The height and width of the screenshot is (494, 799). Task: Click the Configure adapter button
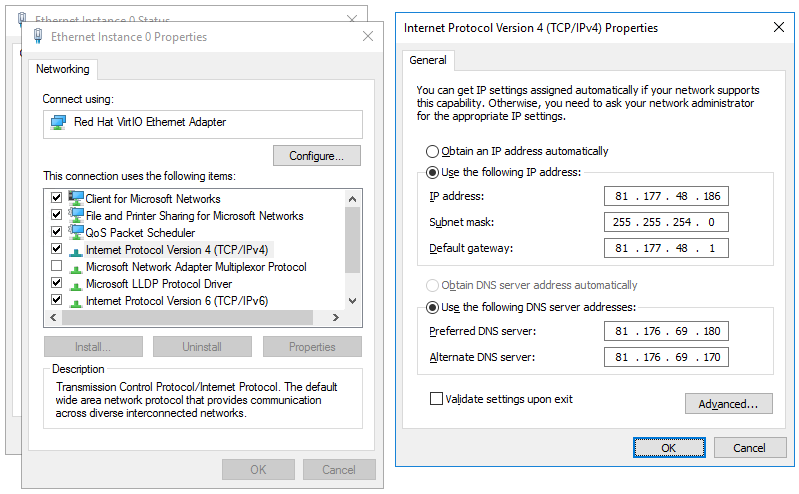[316, 156]
